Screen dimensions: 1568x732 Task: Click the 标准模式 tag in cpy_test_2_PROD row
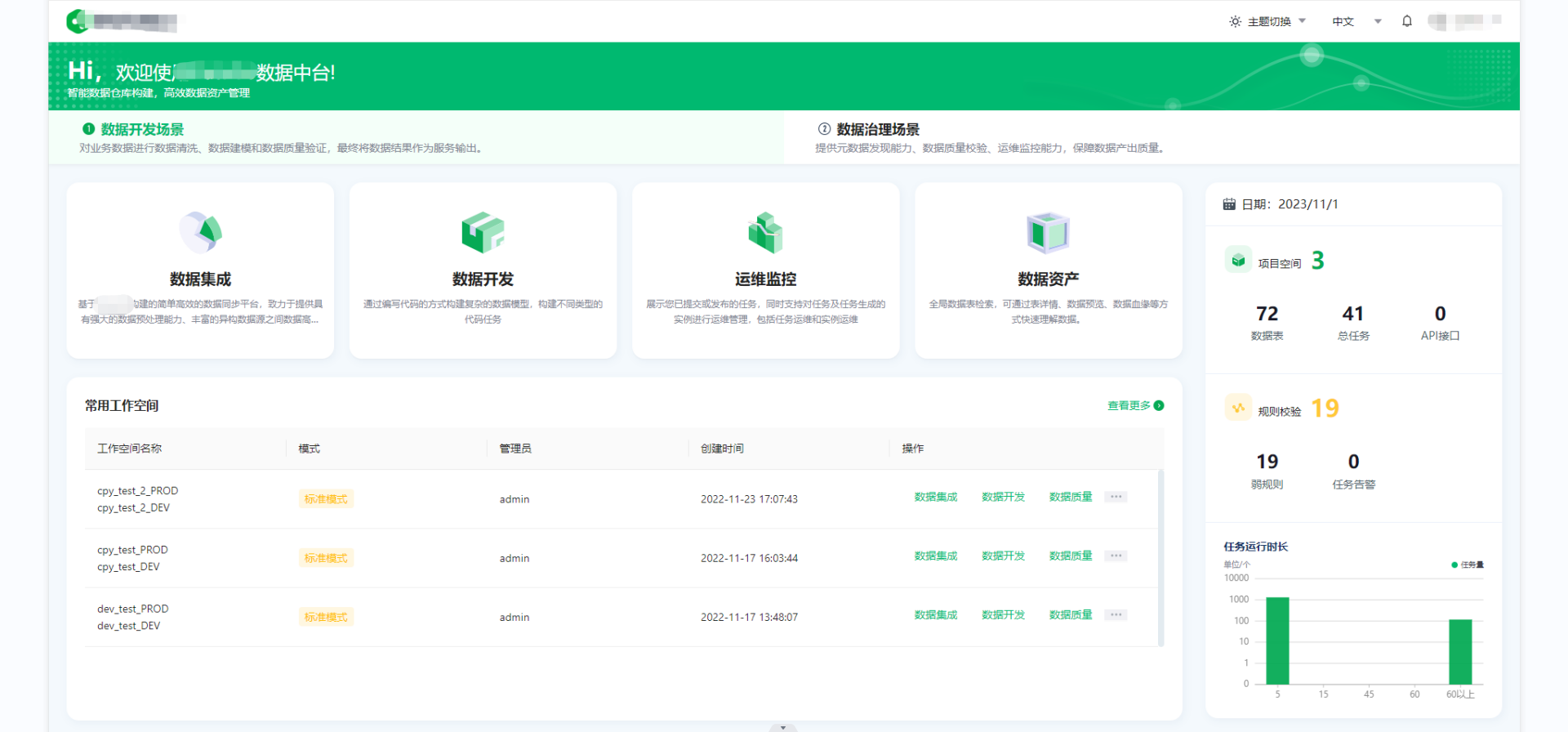click(x=326, y=499)
